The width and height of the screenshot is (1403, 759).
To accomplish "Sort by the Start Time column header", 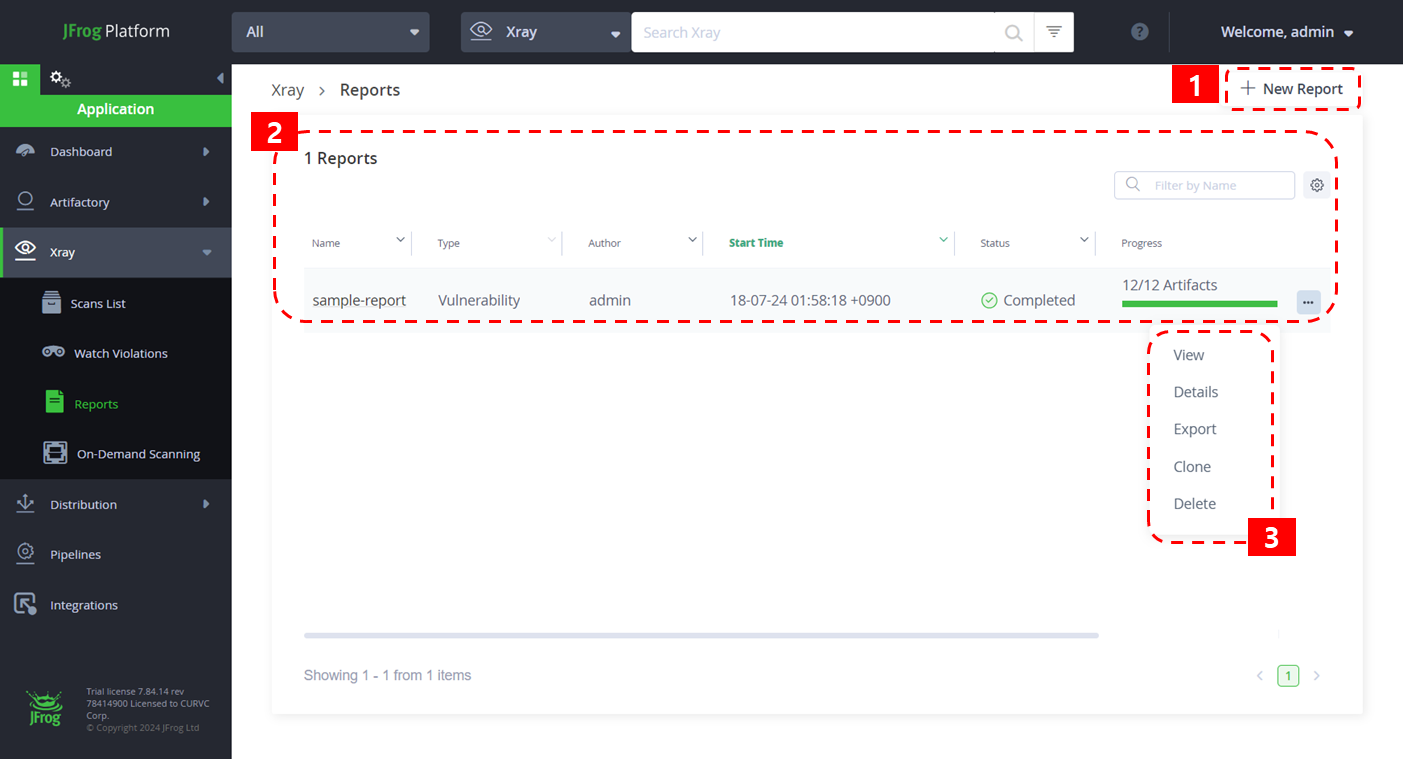I will [756, 243].
